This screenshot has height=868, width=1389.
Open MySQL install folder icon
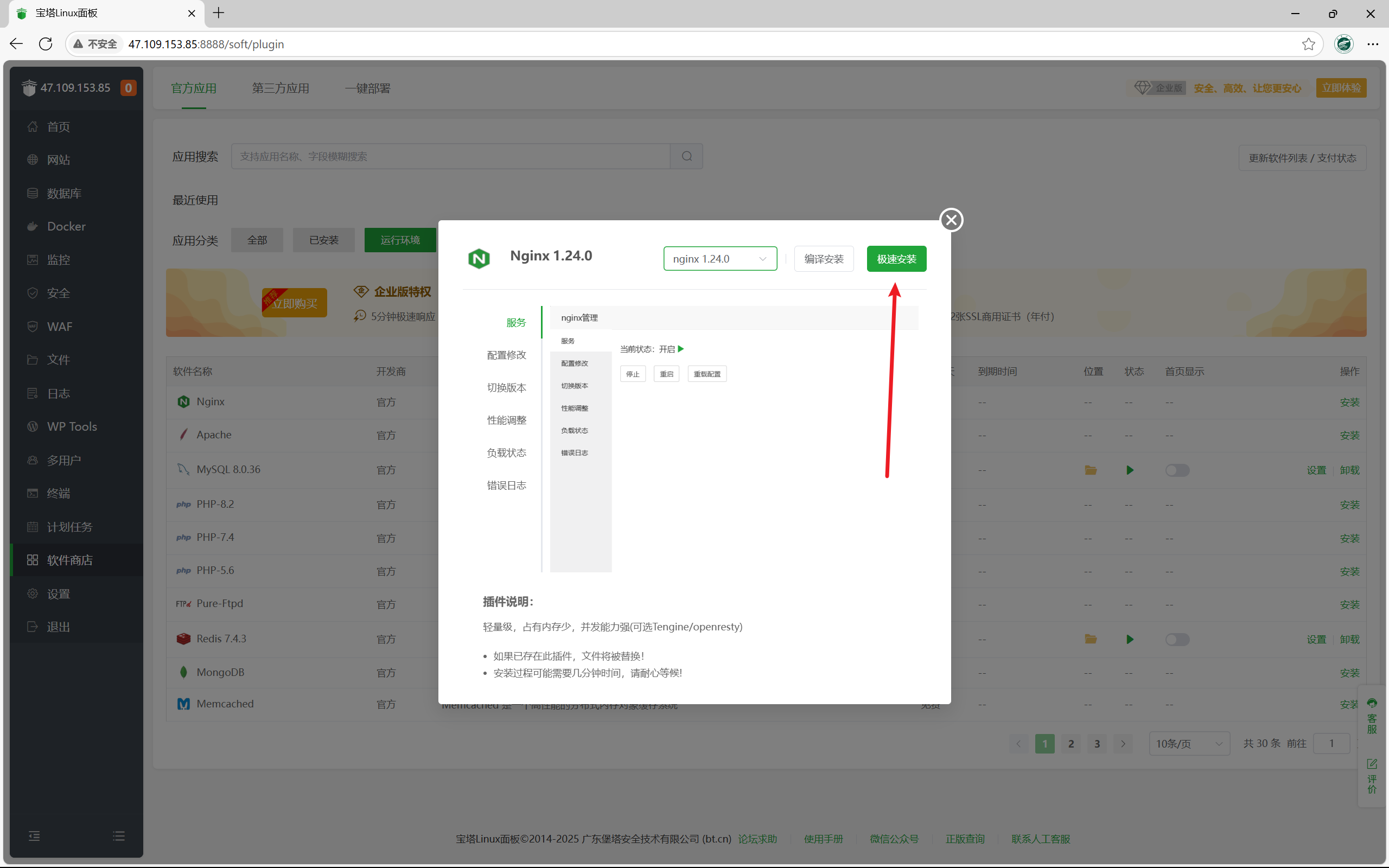point(1091,470)
